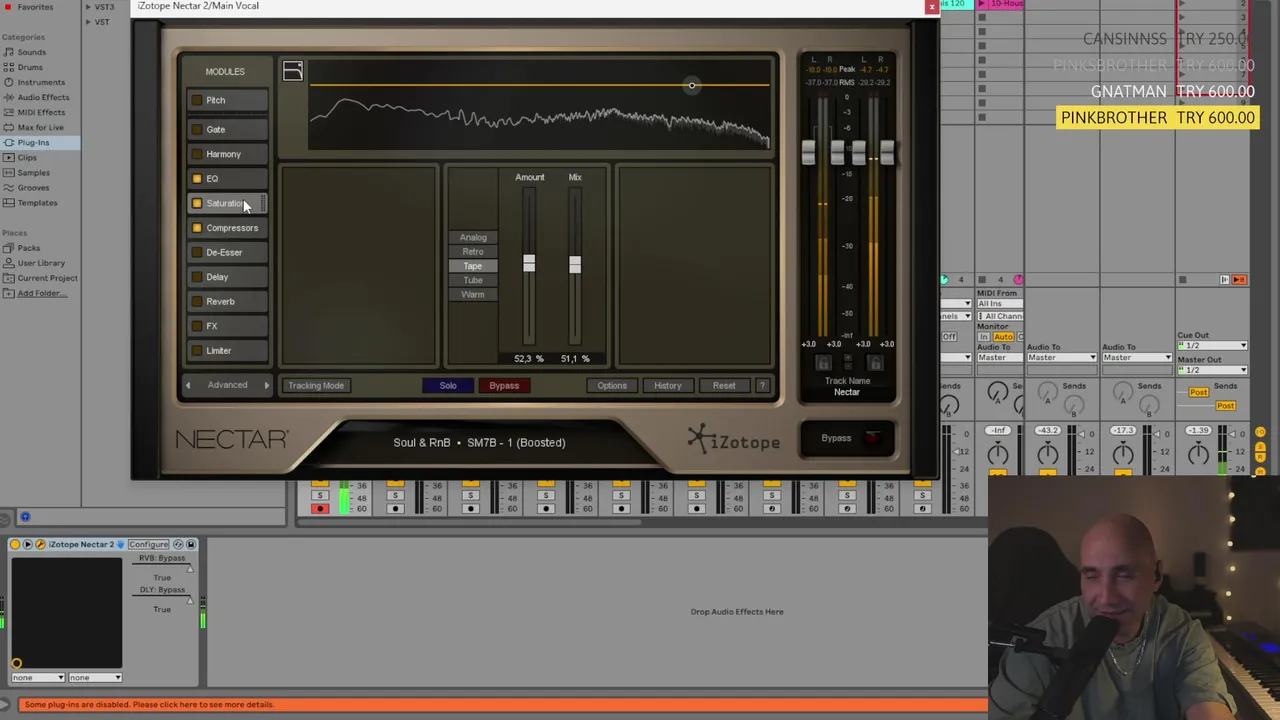Select Tube saturation mode
The width and height of the screenshot is (1280, 720).
click(473, 280)
